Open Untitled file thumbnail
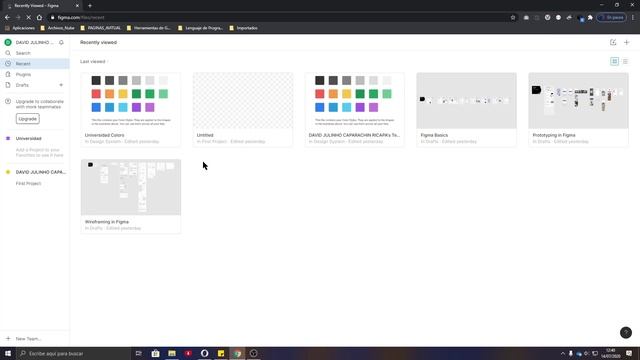Viewport: 640px width, 360px height. (243, 101)
